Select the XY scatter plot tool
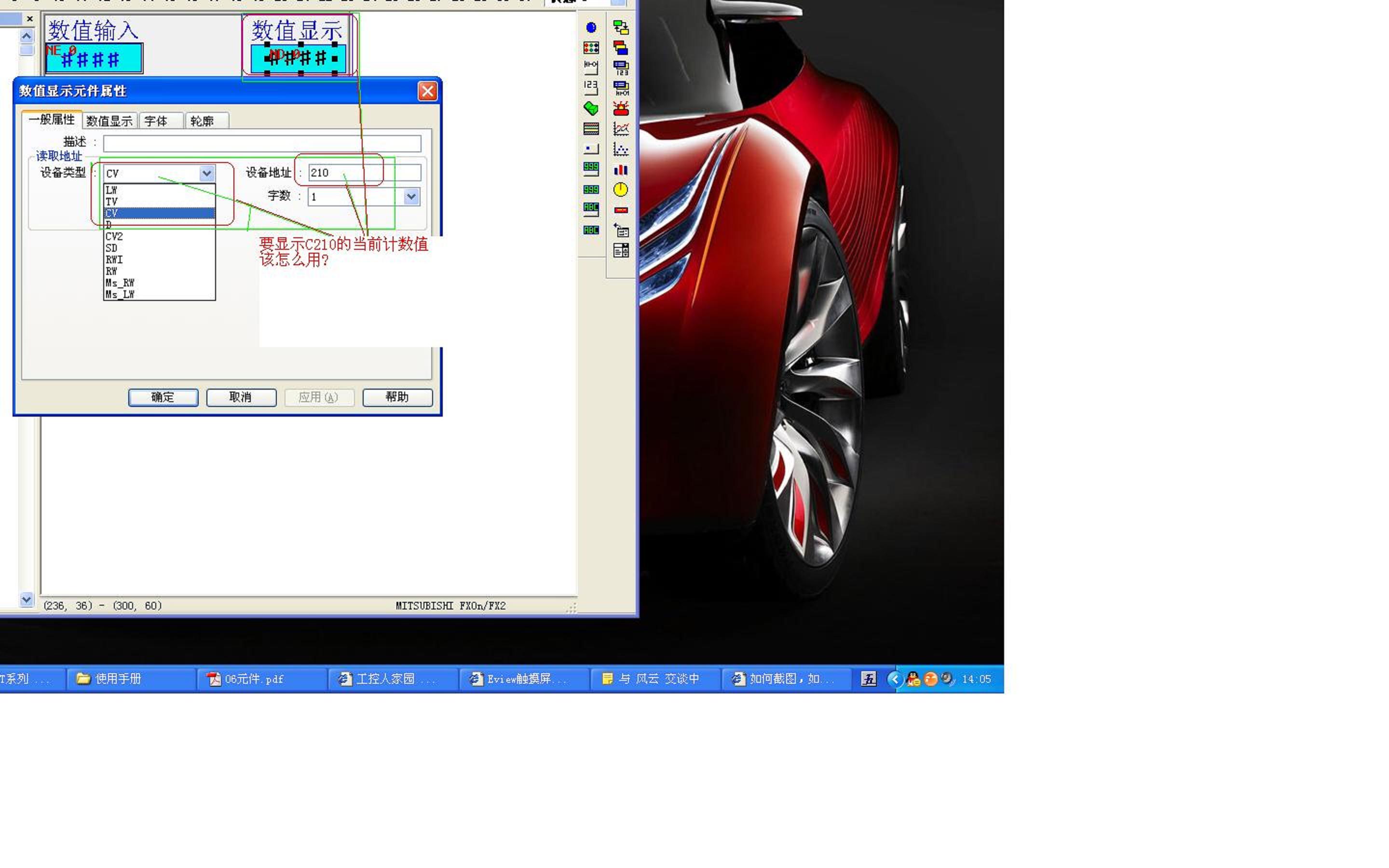This screenshot has width=1389, height=868. click(x=620, y=150)
